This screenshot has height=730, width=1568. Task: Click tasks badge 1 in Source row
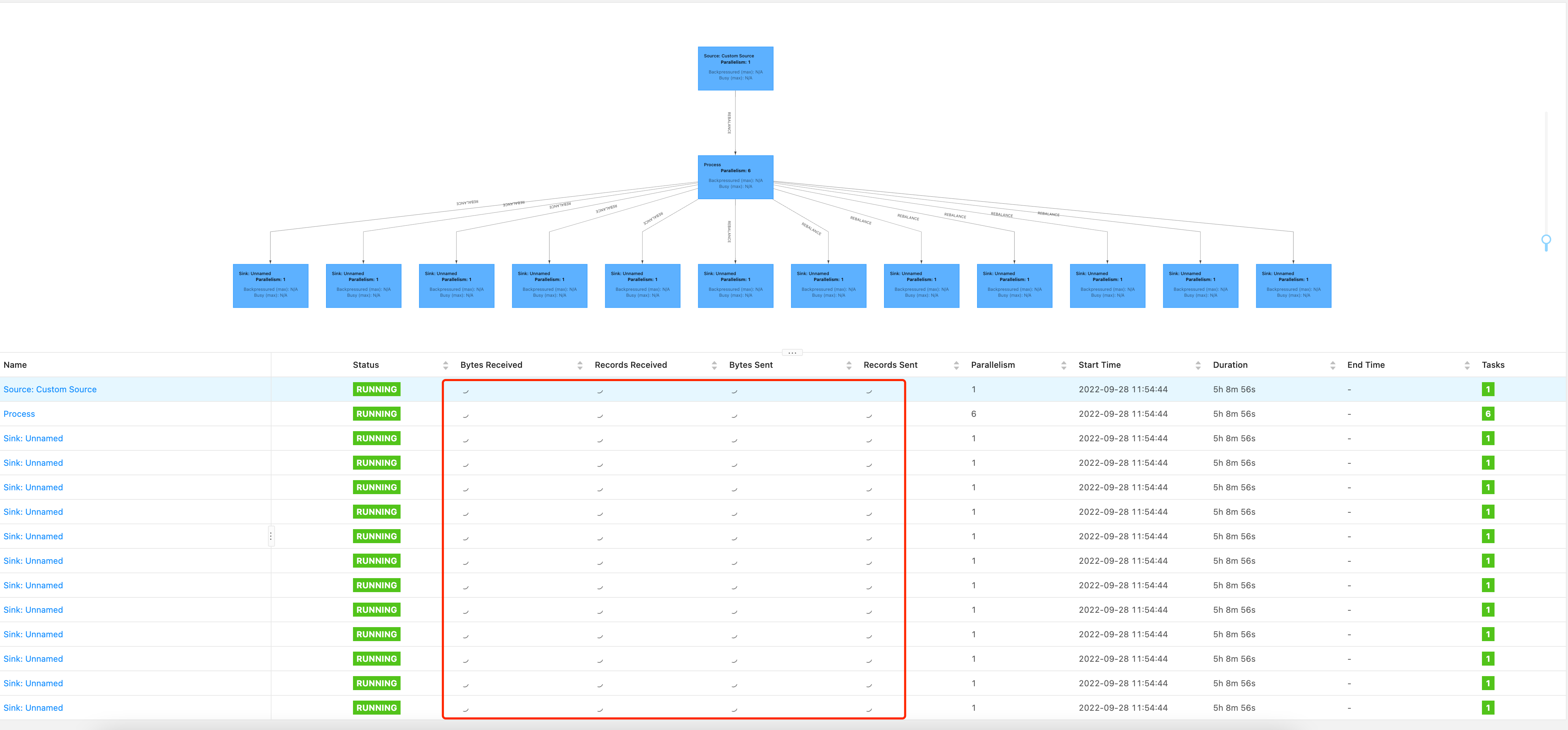[1488, 389]
